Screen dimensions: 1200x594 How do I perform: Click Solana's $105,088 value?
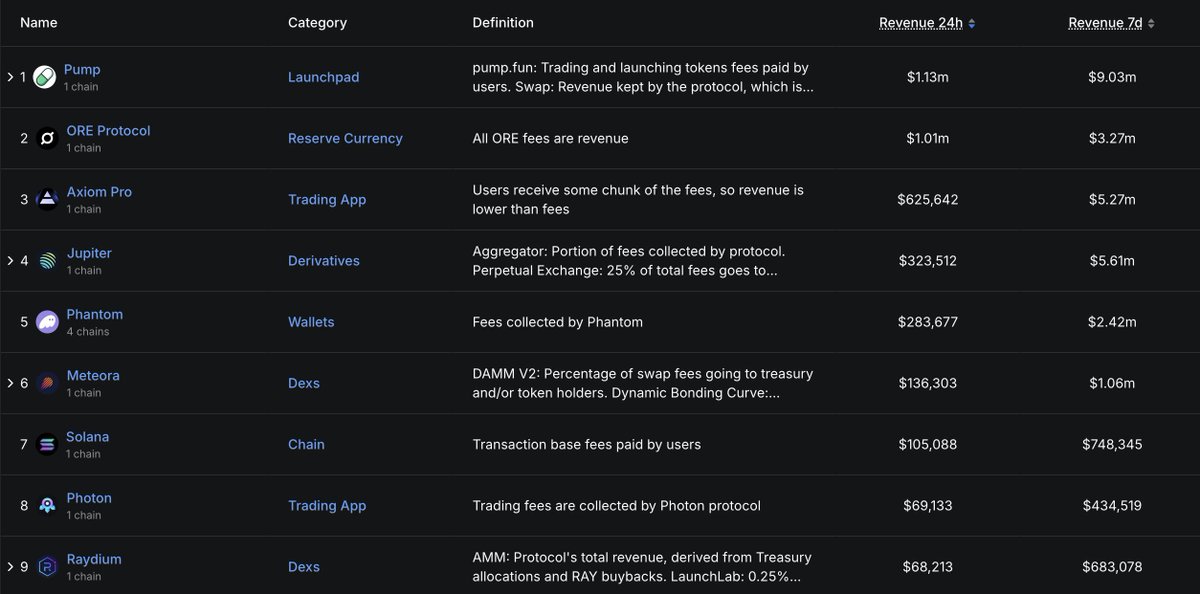(927, 444)
